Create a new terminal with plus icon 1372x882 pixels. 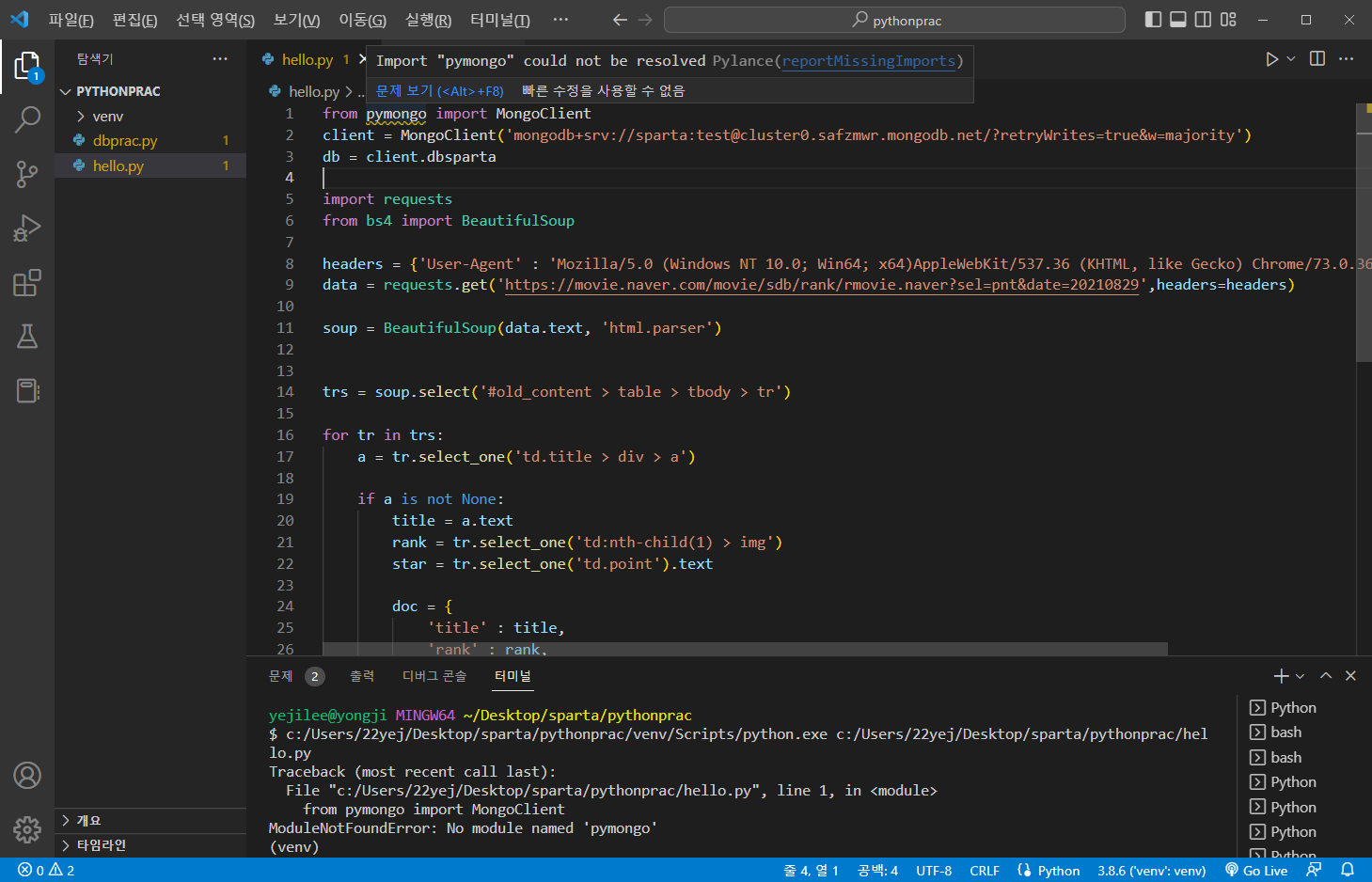pos(1281,676)
